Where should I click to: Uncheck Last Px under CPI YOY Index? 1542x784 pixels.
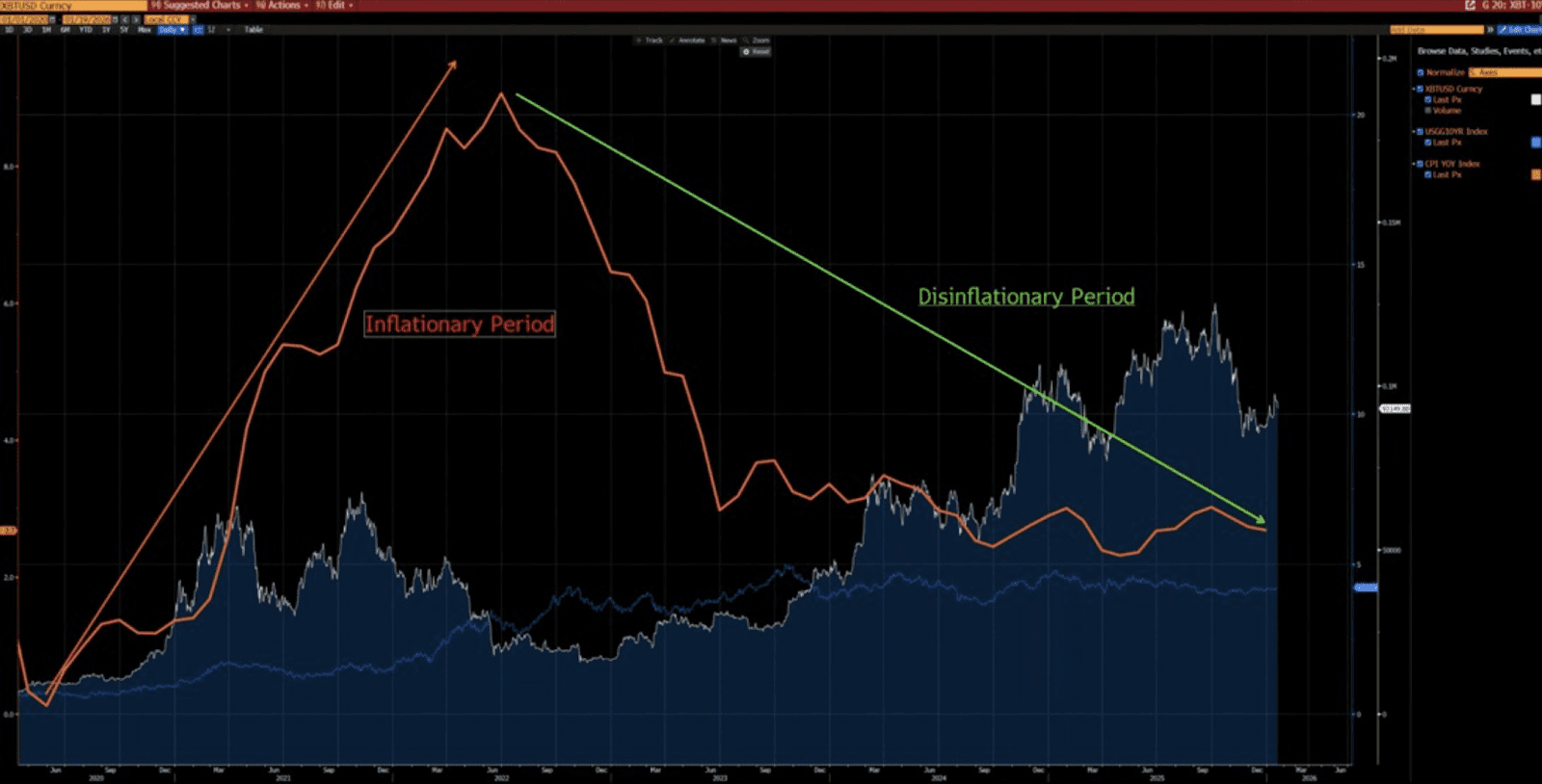1428,174
